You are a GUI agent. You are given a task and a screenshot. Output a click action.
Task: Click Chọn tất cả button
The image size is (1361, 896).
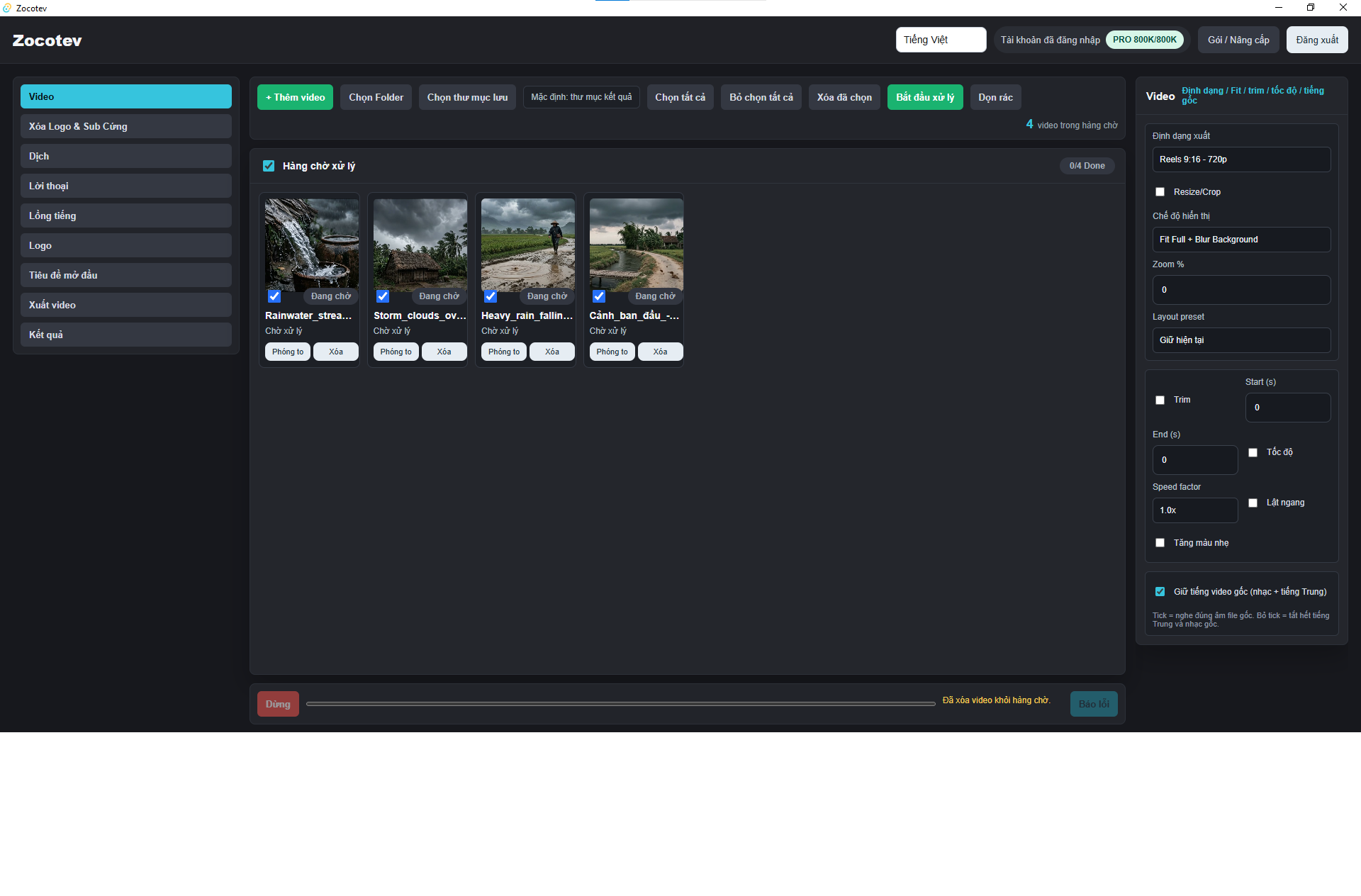tap(680, 97)
